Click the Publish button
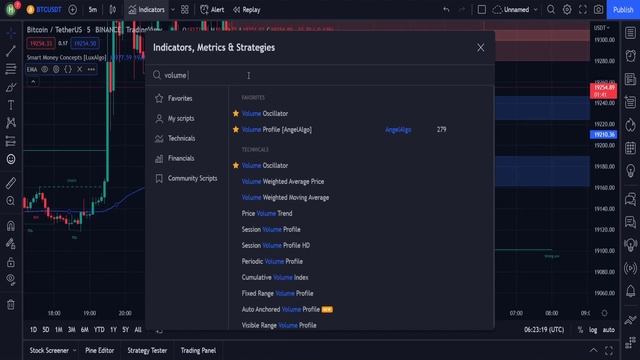 623,10
